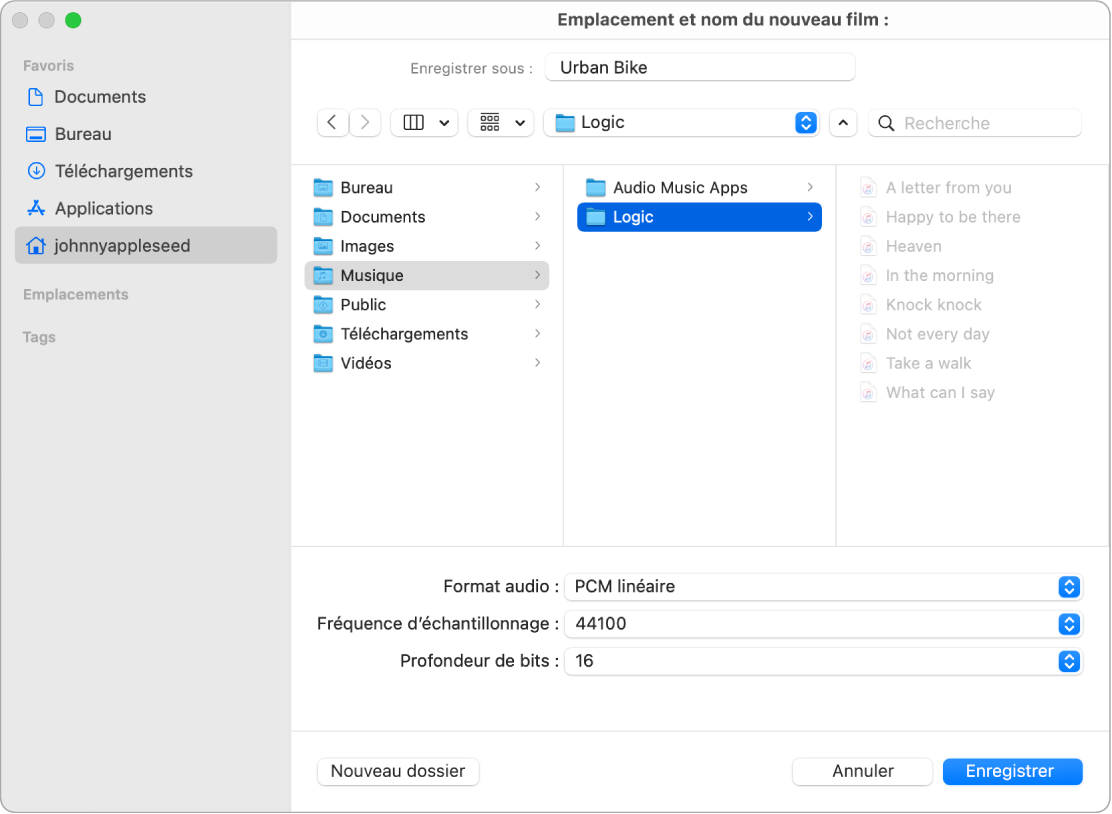This screenshot has height=814, width=1112.
Task: Create a folder with Nouveau dossier
Action: [x=398, y=771]
